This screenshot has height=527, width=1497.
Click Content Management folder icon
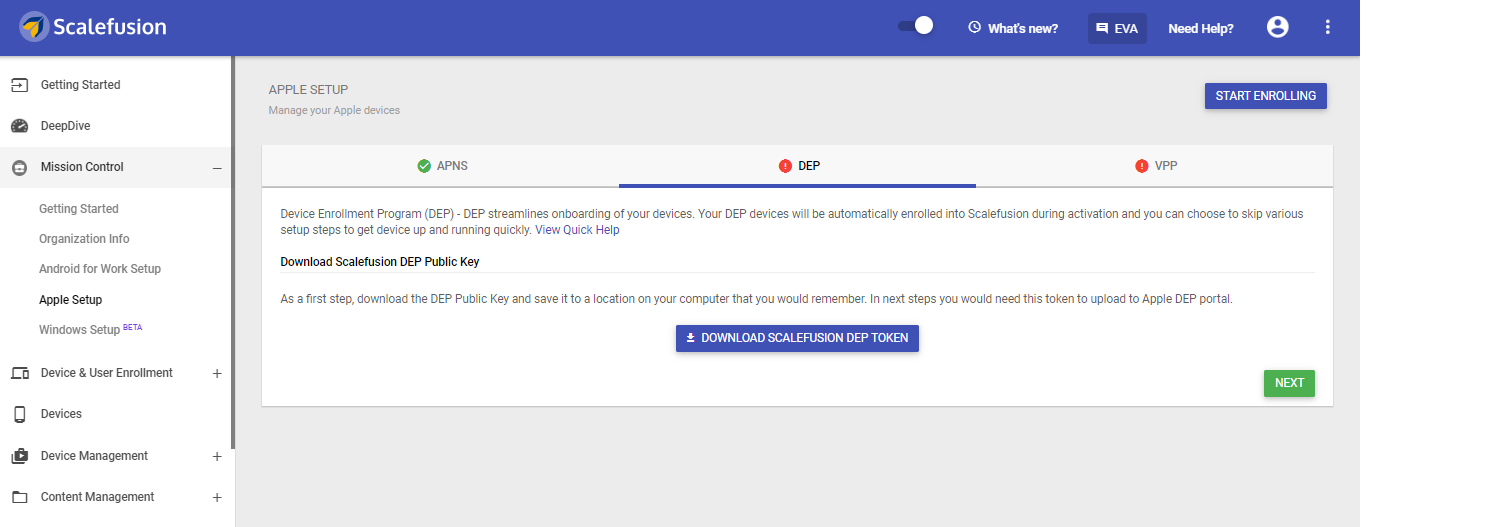coord(19,497)
